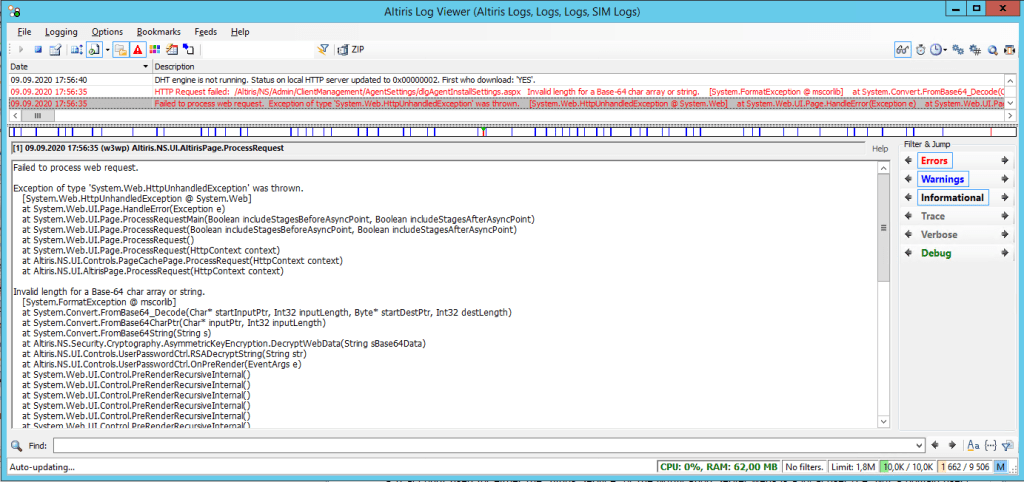
Task: Click the ZIP export toolbar button
Action: (350, 49)
